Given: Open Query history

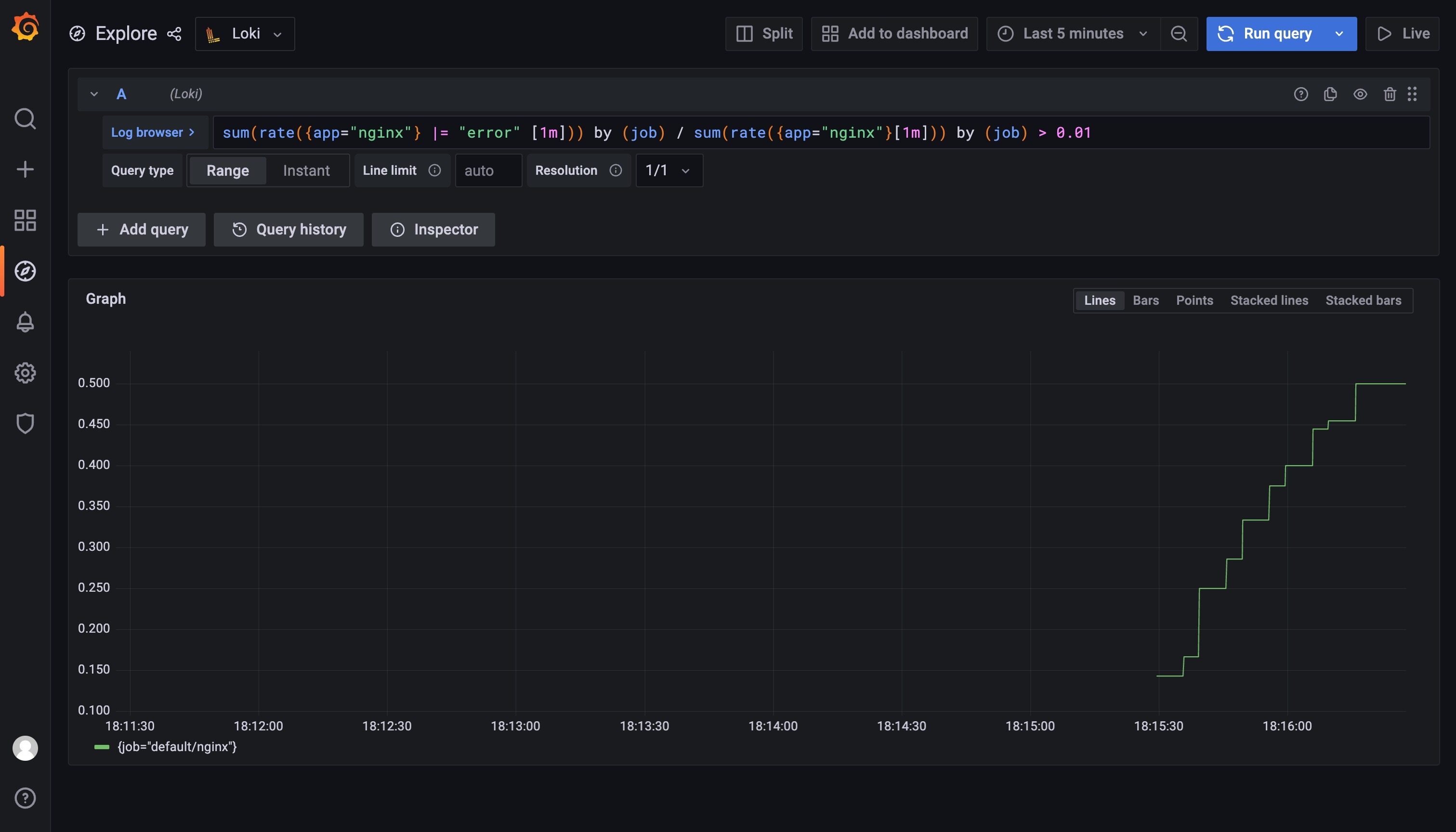Looking at the screenshot, I should [289, 230].
